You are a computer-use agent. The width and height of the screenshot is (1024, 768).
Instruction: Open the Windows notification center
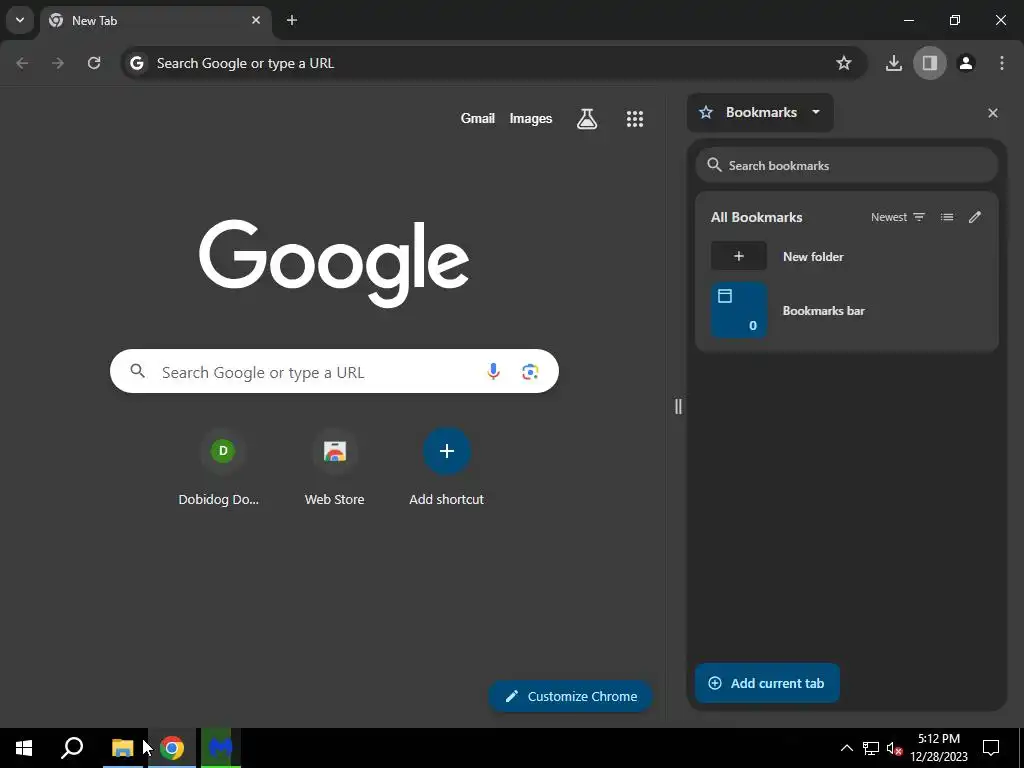point(991,748)
